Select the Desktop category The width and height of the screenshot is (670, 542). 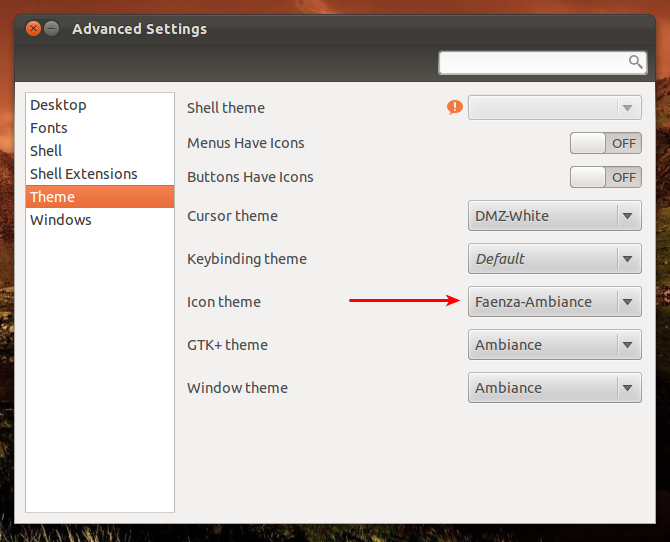tap(58, 105)
